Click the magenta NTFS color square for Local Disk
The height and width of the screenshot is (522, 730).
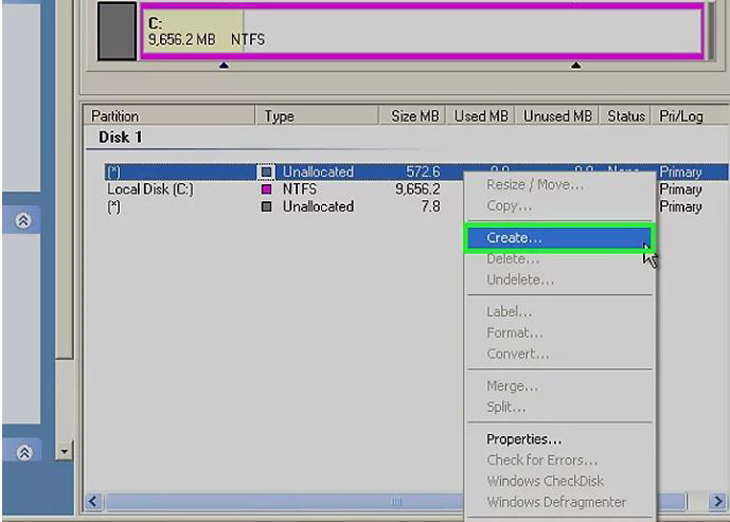point(266,189)
